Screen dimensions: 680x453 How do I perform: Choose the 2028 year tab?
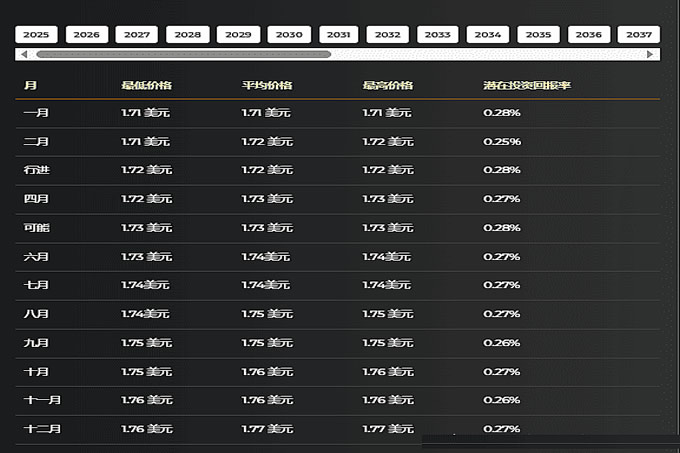tap(187, 35)
